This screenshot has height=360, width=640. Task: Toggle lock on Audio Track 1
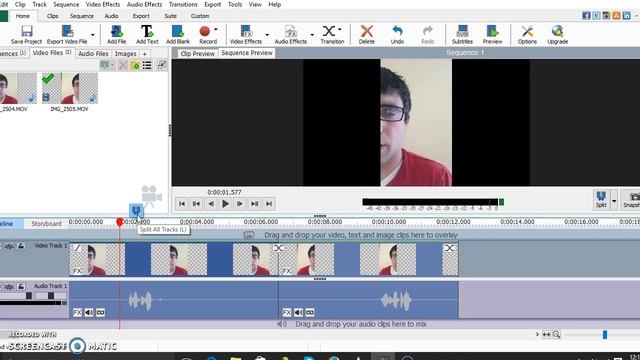pyautogui.click(x=21, y=287)
